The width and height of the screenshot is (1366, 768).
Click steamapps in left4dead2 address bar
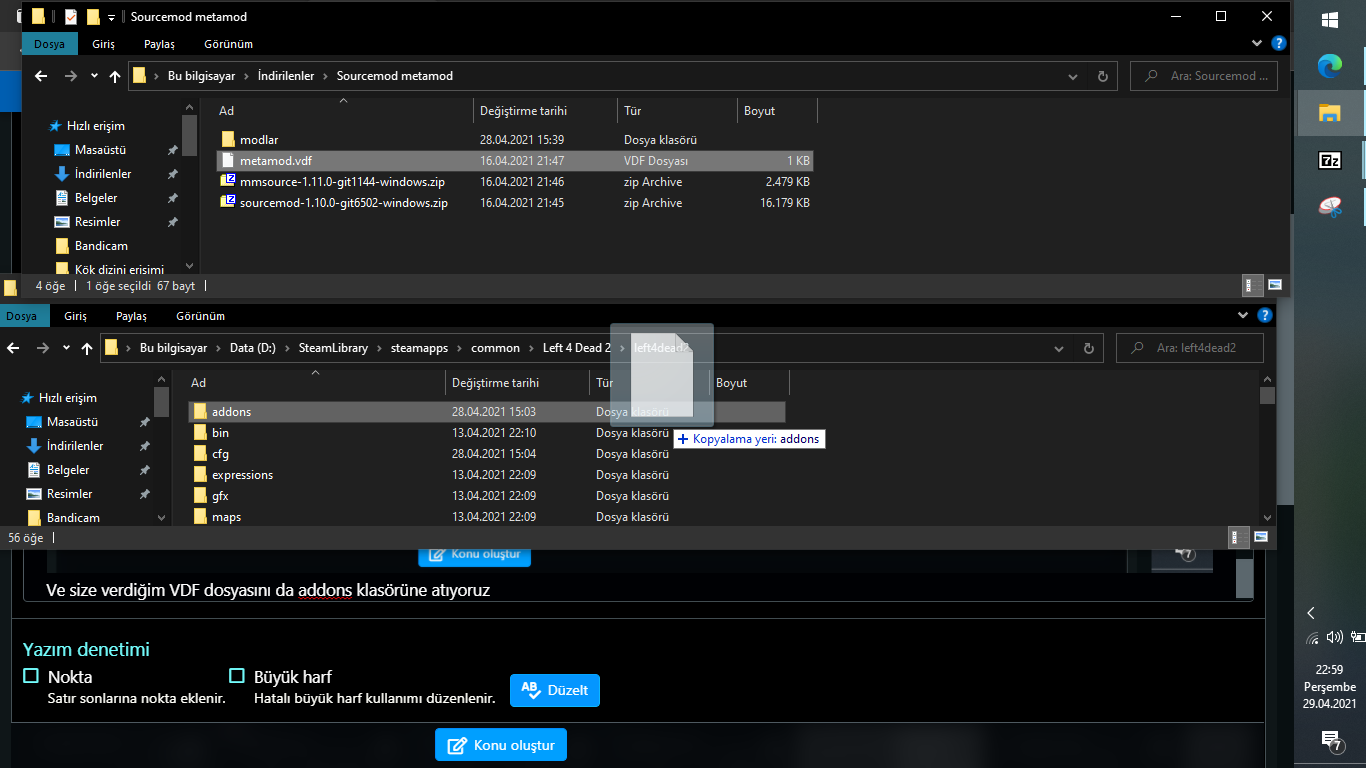419,348
